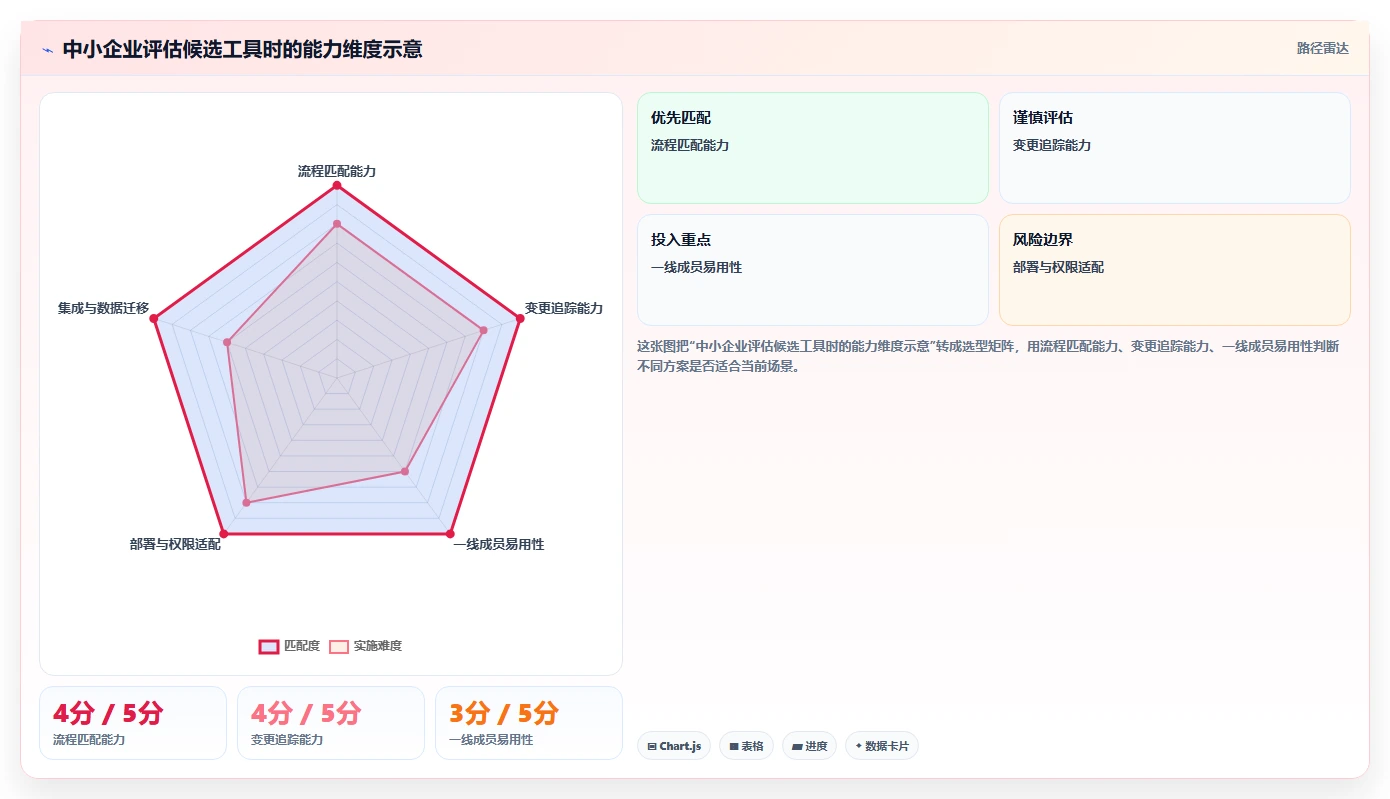
Task: Click the 4分 / 5分 流程匹配能力 score card
Action: (x=133, y=723)
